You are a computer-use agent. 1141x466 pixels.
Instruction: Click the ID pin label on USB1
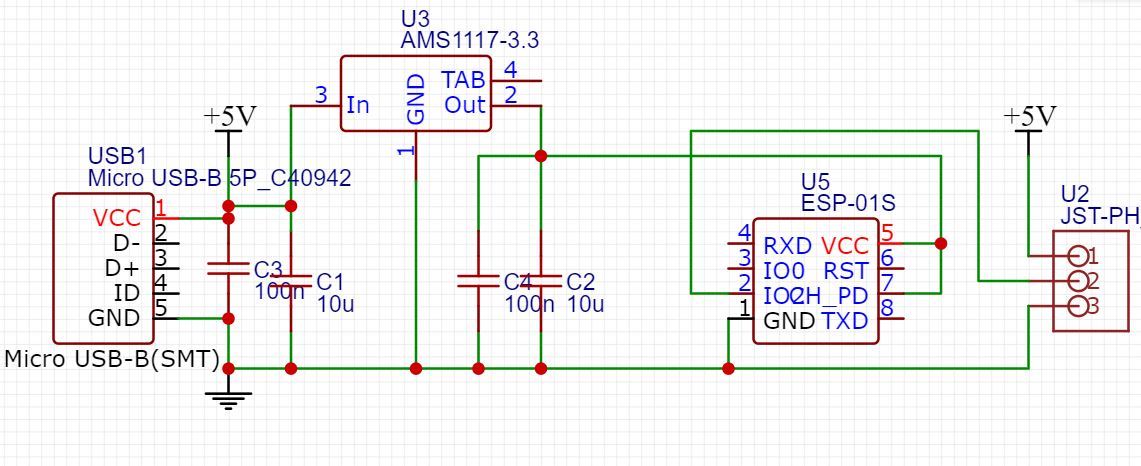click(127, 293)
